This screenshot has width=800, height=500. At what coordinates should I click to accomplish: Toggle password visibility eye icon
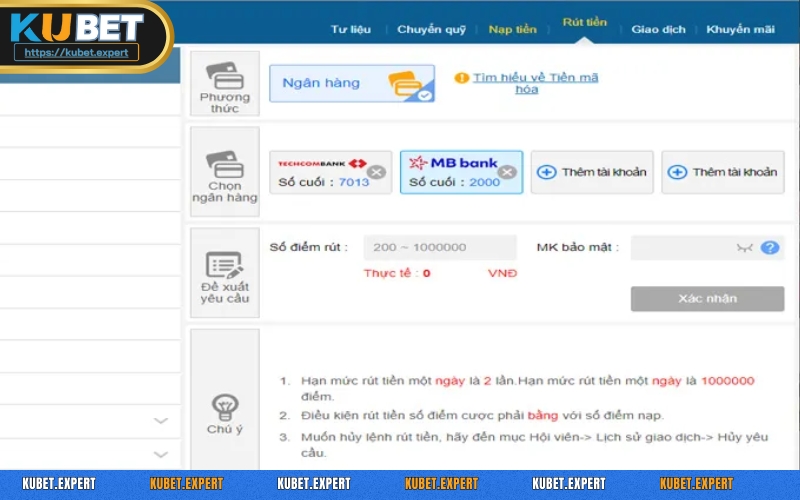pyautogui.click(x=743, y=248)
